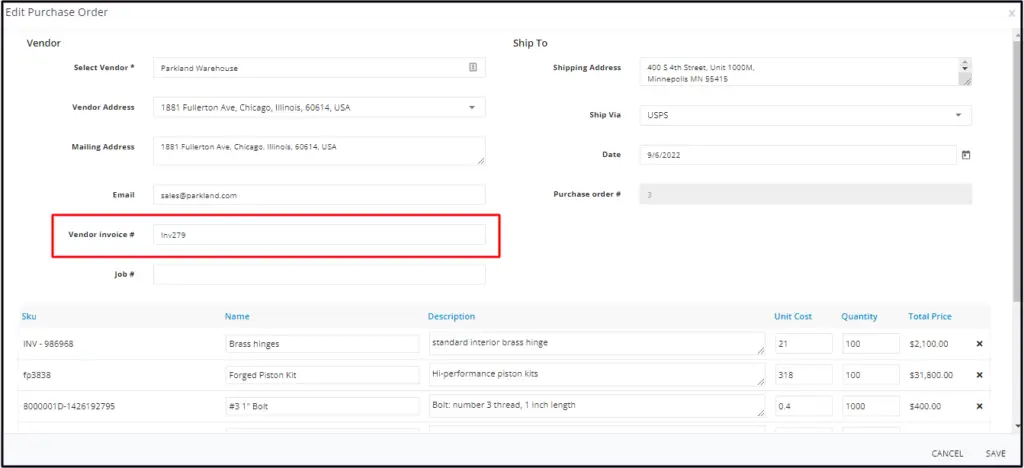Close the Edit Purchase Order dialog
Screen dimensions: 1024x468
tap(1012, 13)
